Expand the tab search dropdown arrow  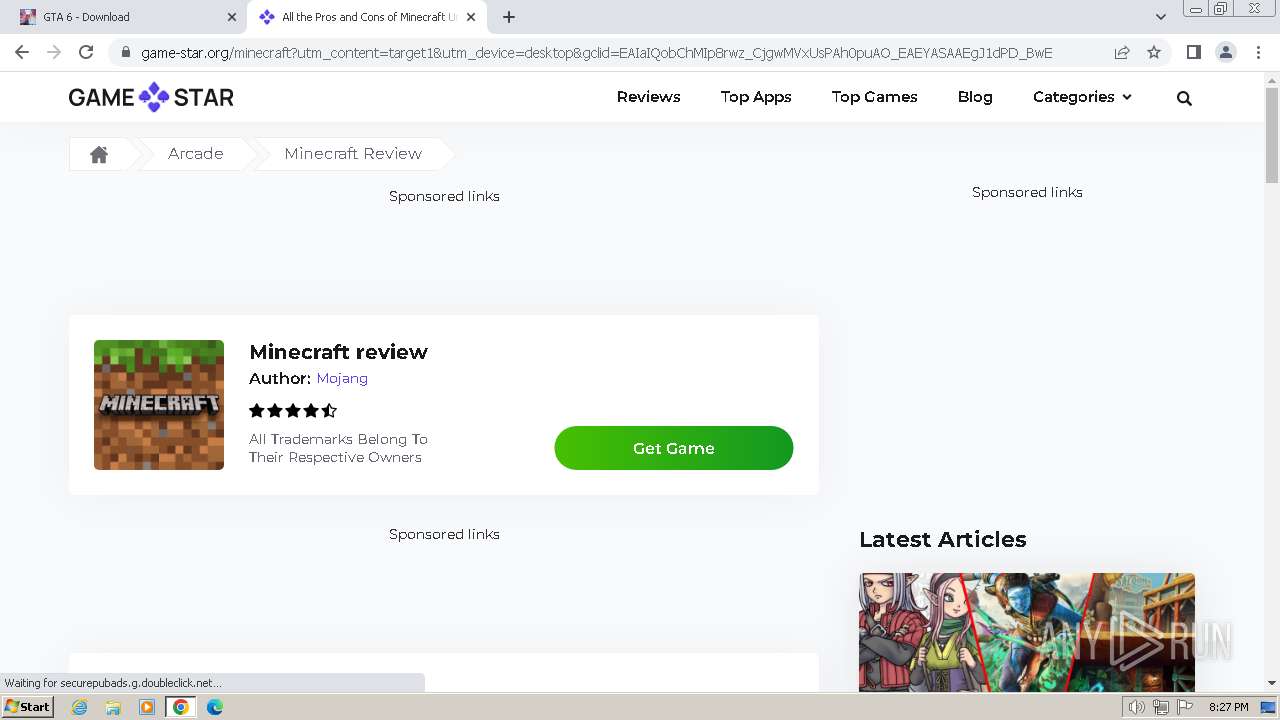1160,17
